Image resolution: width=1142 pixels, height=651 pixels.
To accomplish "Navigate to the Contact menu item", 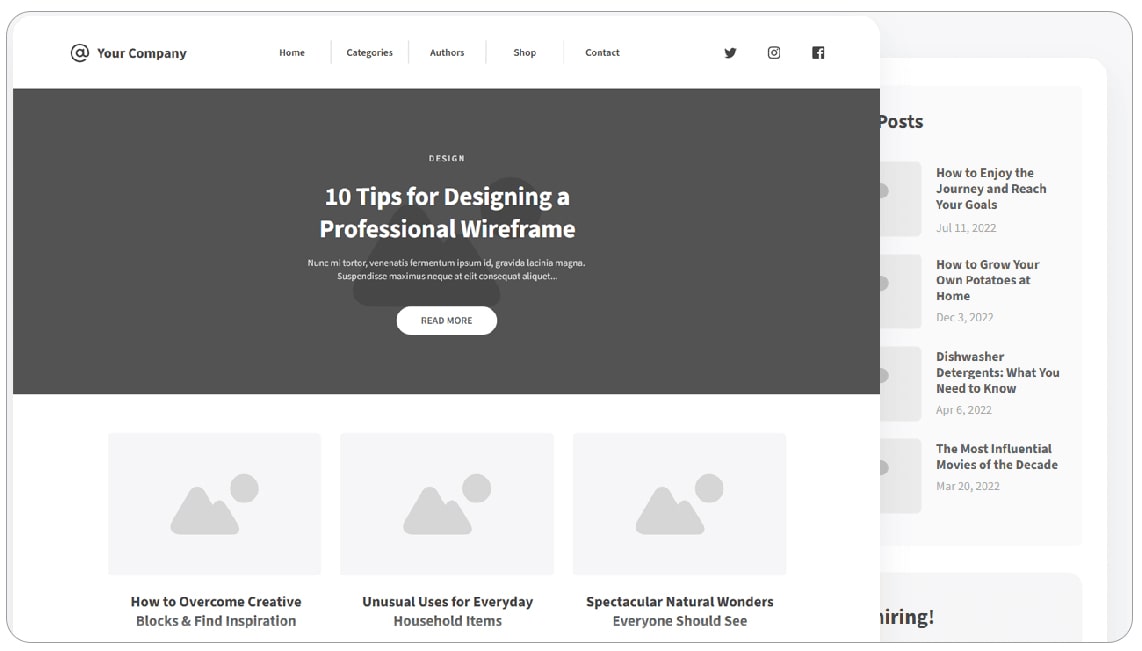I will (x=602, y=53).
